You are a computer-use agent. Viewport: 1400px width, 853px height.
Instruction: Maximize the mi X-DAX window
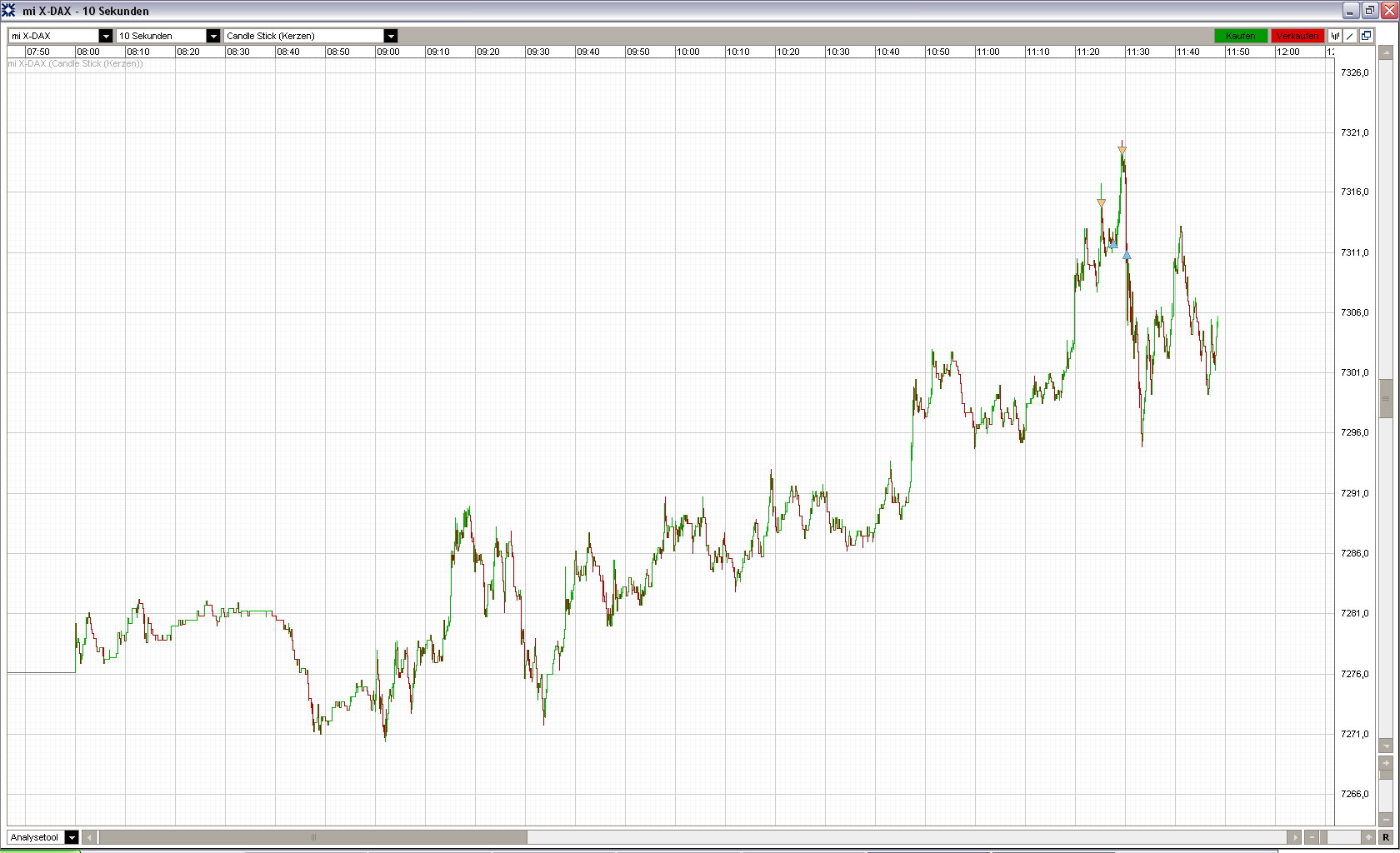click(1369, 11)
